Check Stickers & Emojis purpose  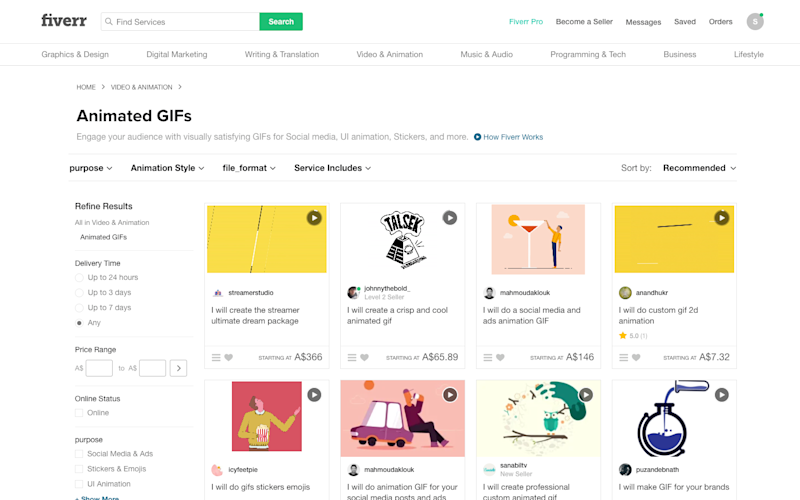[x=79, y=469]
